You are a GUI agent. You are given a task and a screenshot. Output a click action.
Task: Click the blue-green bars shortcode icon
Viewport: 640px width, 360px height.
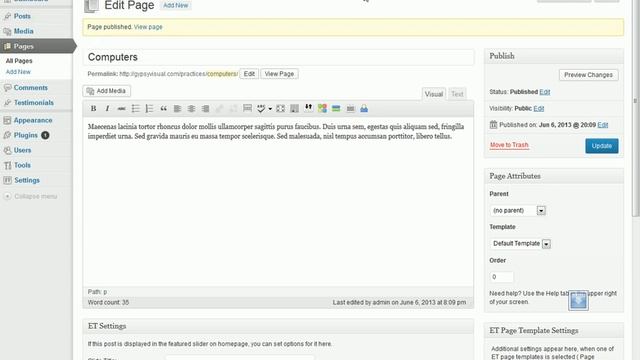[x=336, y=108]
